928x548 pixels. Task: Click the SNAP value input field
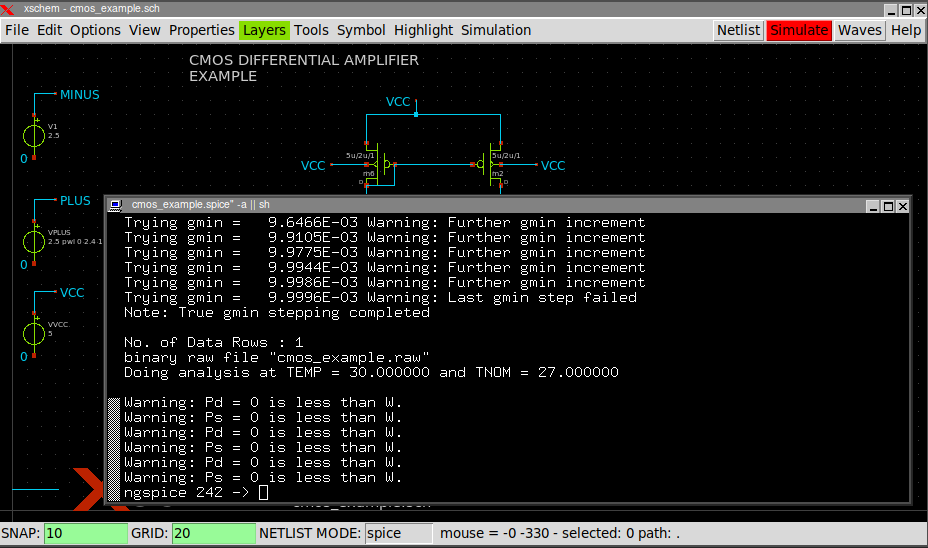coord(85,533)
